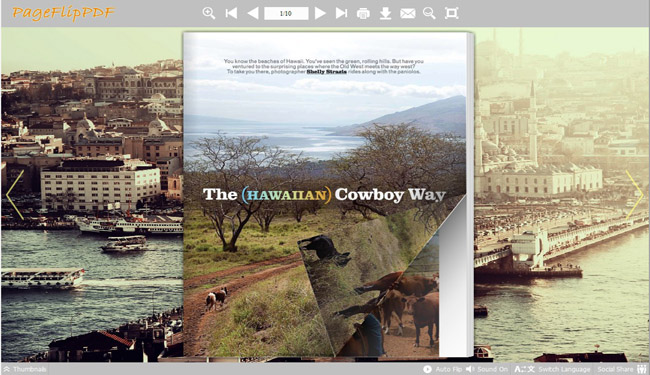Click the zoom in magnifier icon

click(x=209, y=13)
